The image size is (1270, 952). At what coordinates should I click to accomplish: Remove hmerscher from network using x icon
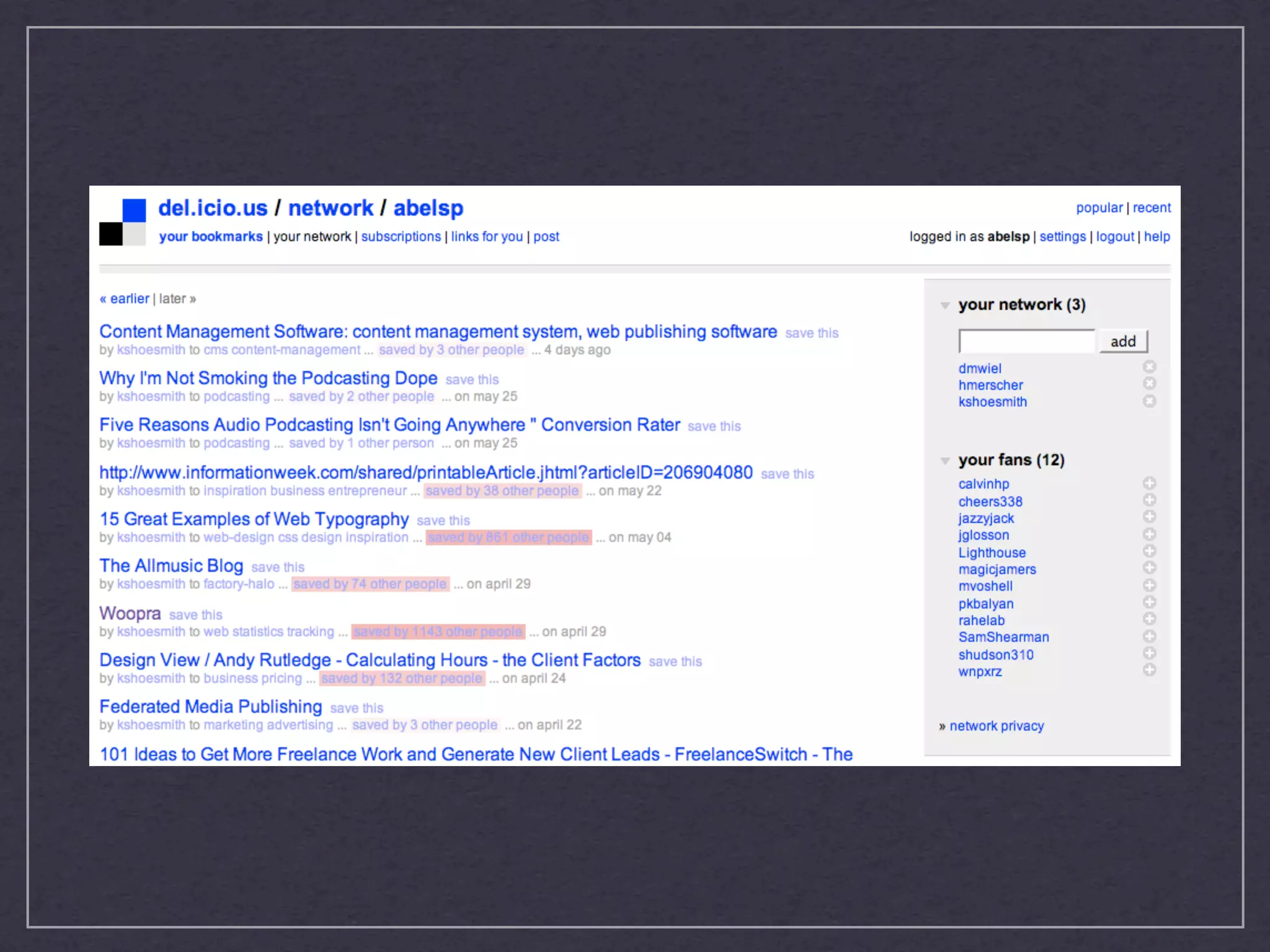[x=1149, y=384]
